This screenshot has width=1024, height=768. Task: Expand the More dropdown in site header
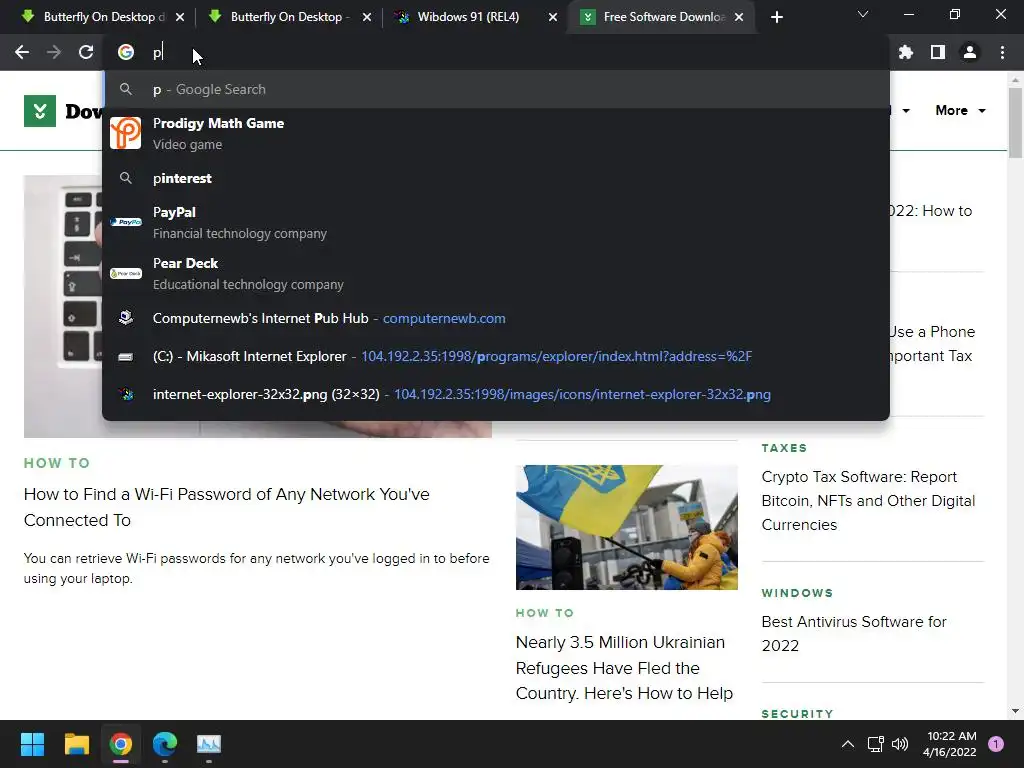click(960, 110)
